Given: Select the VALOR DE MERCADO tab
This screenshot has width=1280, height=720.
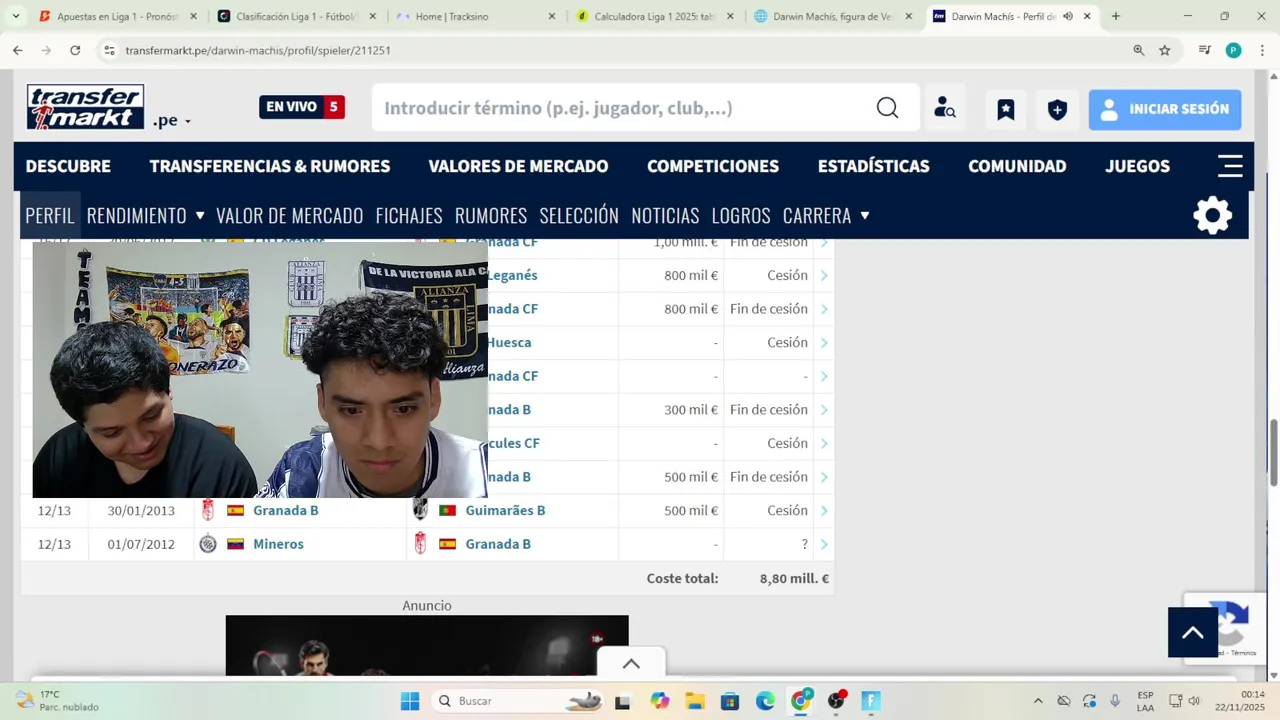Looking at the screenshot, I should (290, 215).
